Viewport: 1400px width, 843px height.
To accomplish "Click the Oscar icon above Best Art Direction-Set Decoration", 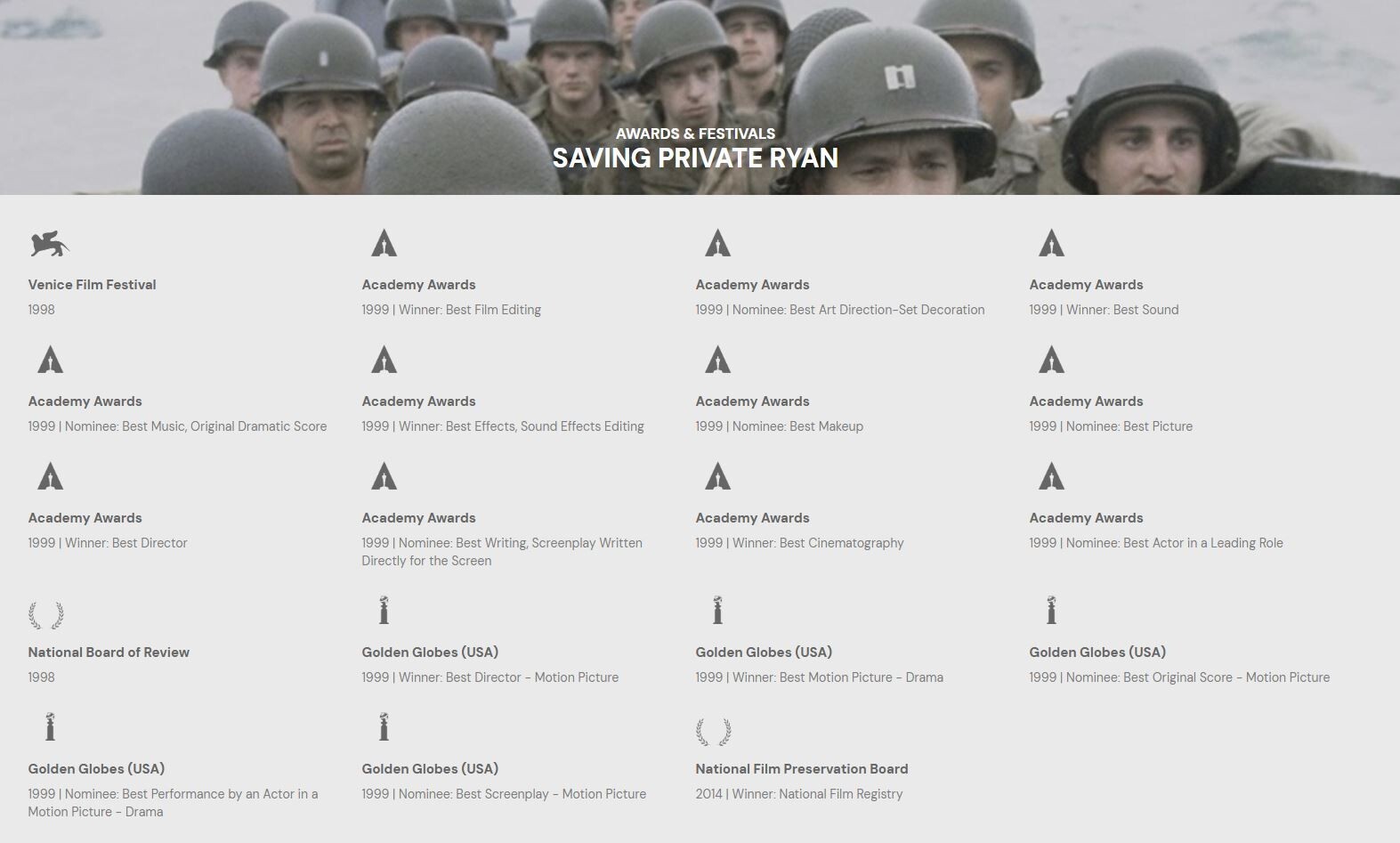I will 717,243.
